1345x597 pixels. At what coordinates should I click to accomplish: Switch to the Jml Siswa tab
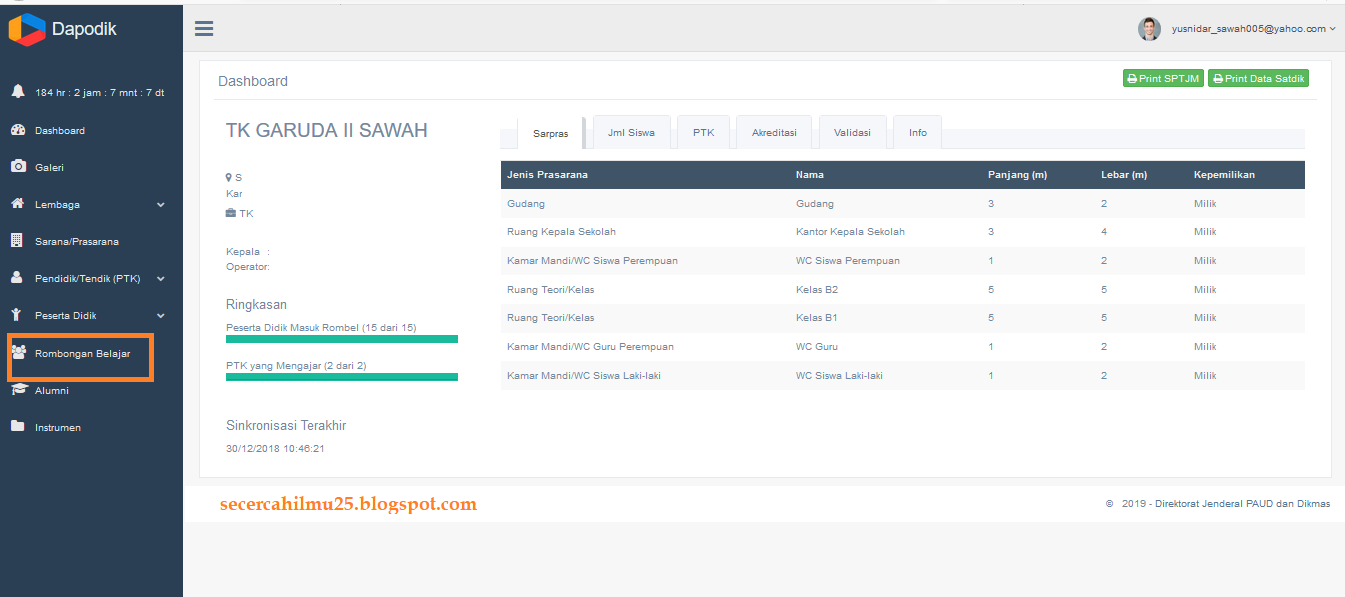[x=631, y=132]
